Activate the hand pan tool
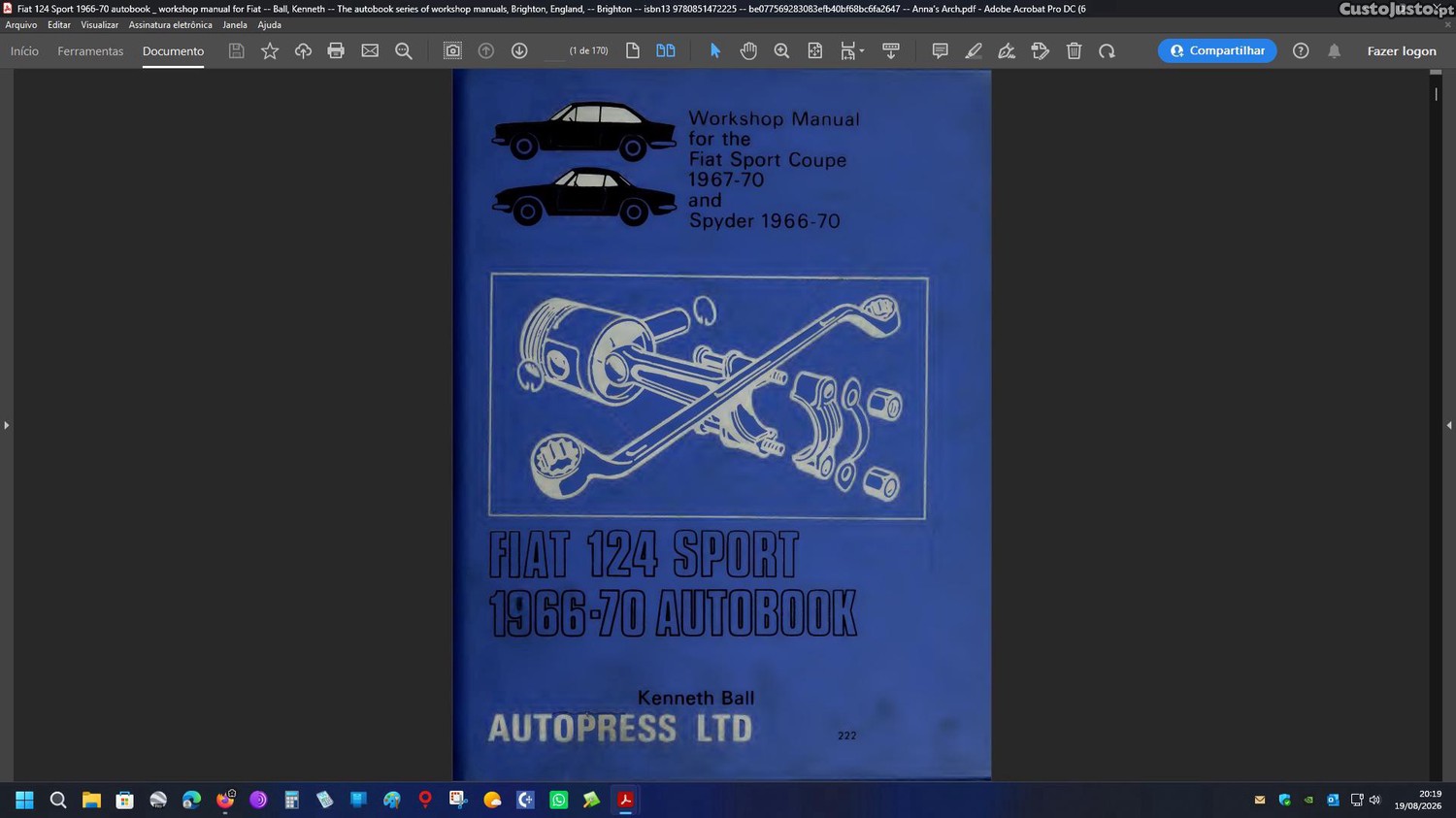1456x818 pixels. pyautogui.click(x=748, y=50)
